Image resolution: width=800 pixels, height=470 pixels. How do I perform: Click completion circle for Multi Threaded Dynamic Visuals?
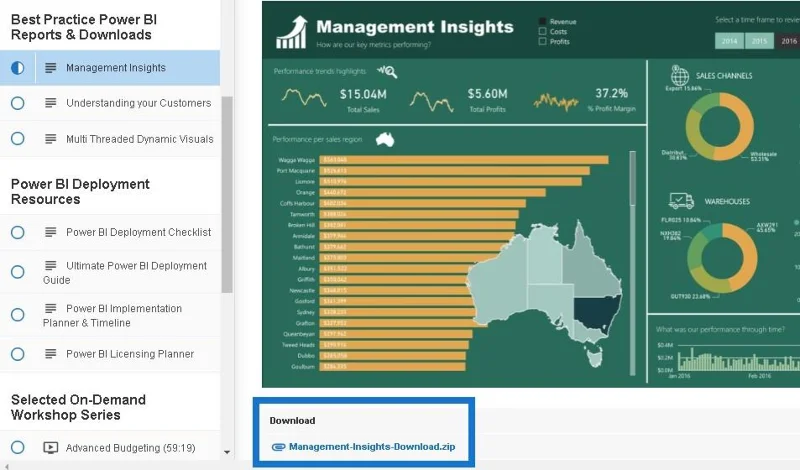click(17, 139)
